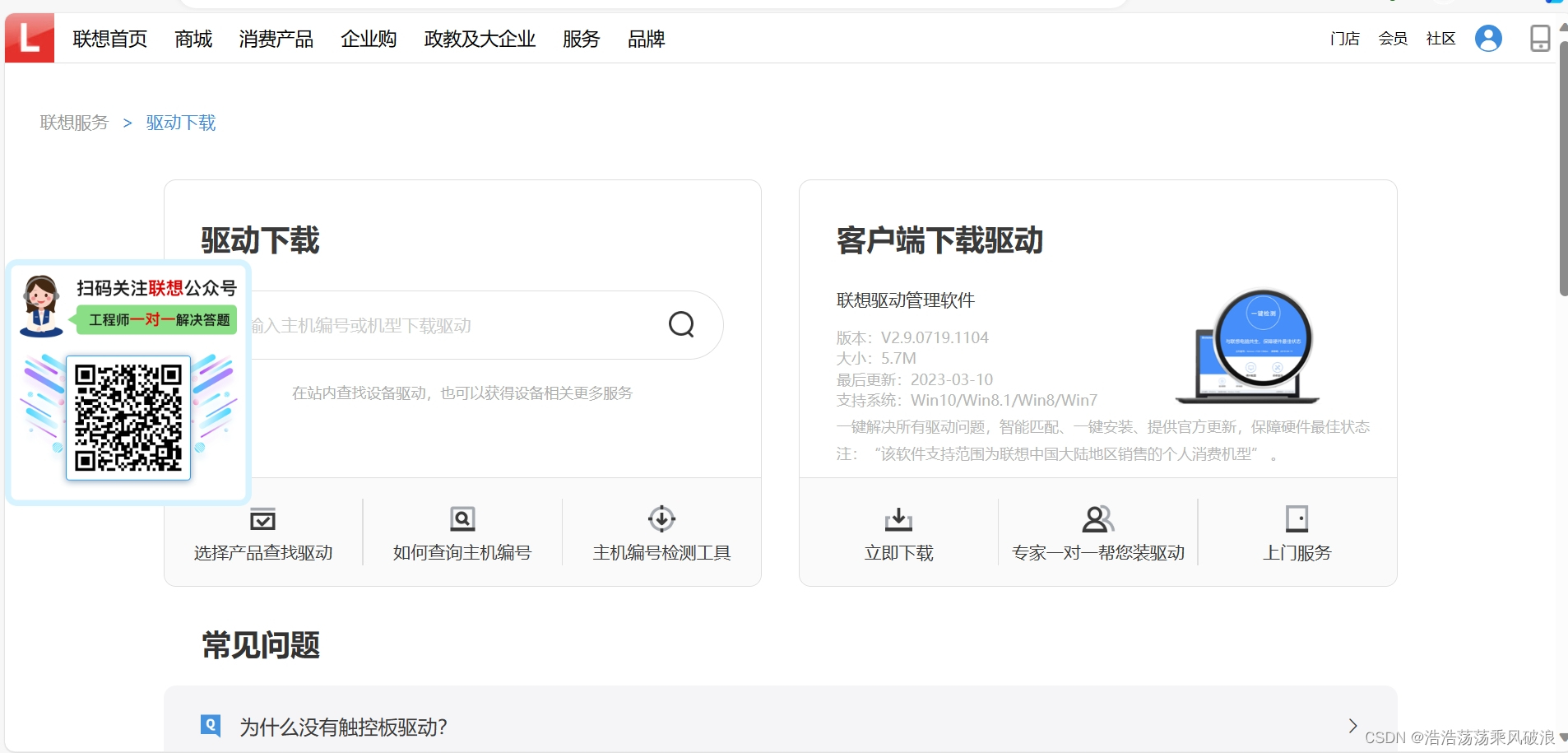Click the WeChat QR code image
Image resolution: width=1568 pixels, height=753 pixels.
128,417
